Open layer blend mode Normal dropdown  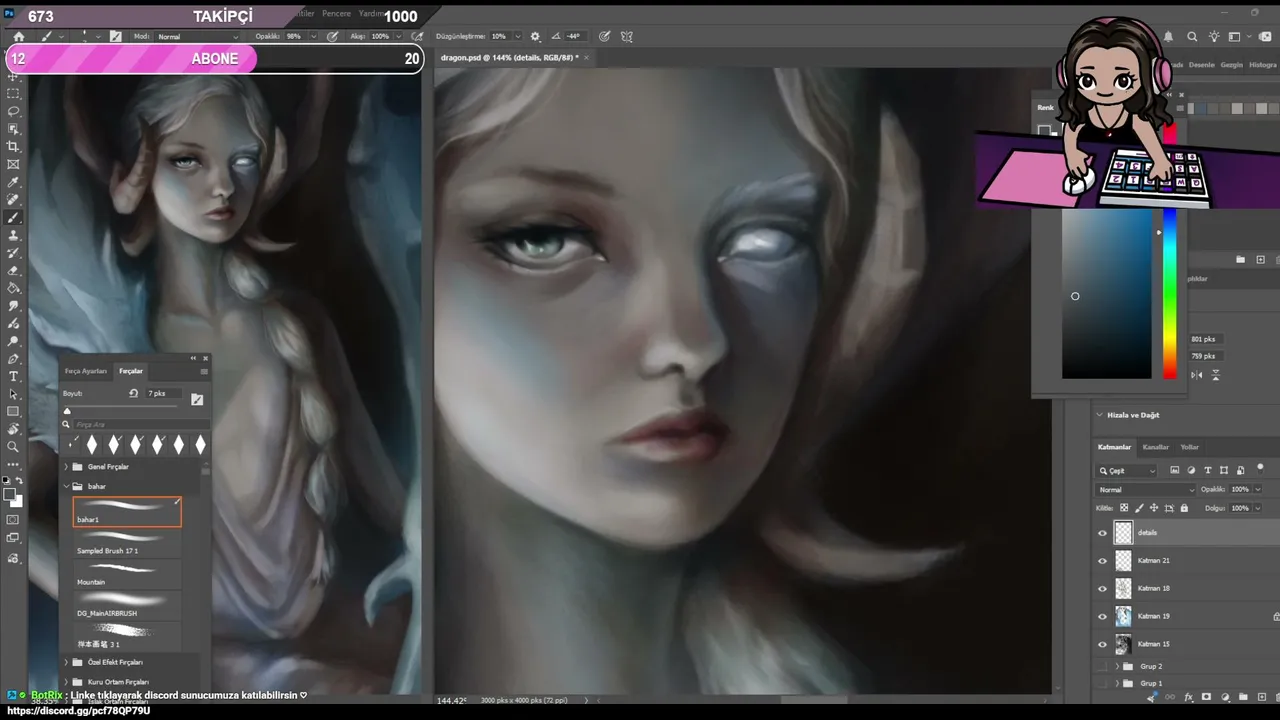tap(1146, 490)
